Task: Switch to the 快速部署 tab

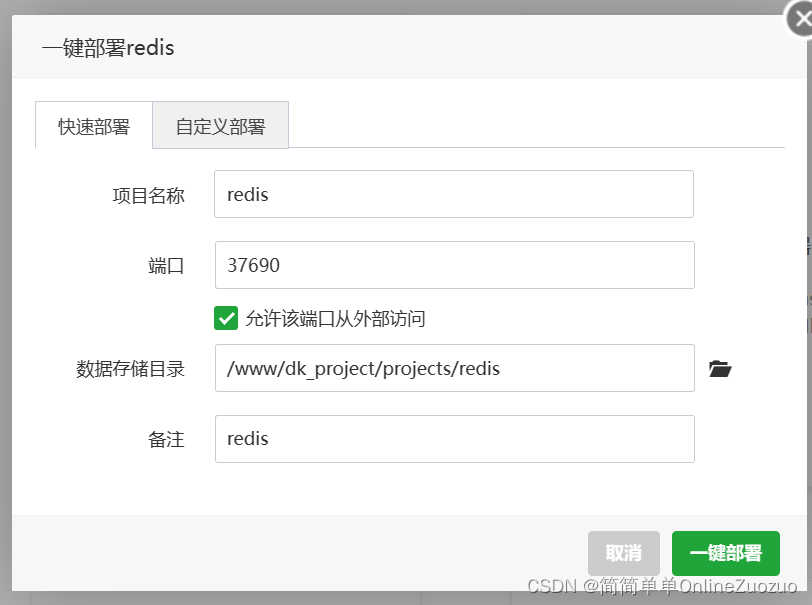Action: click(94, 126)
